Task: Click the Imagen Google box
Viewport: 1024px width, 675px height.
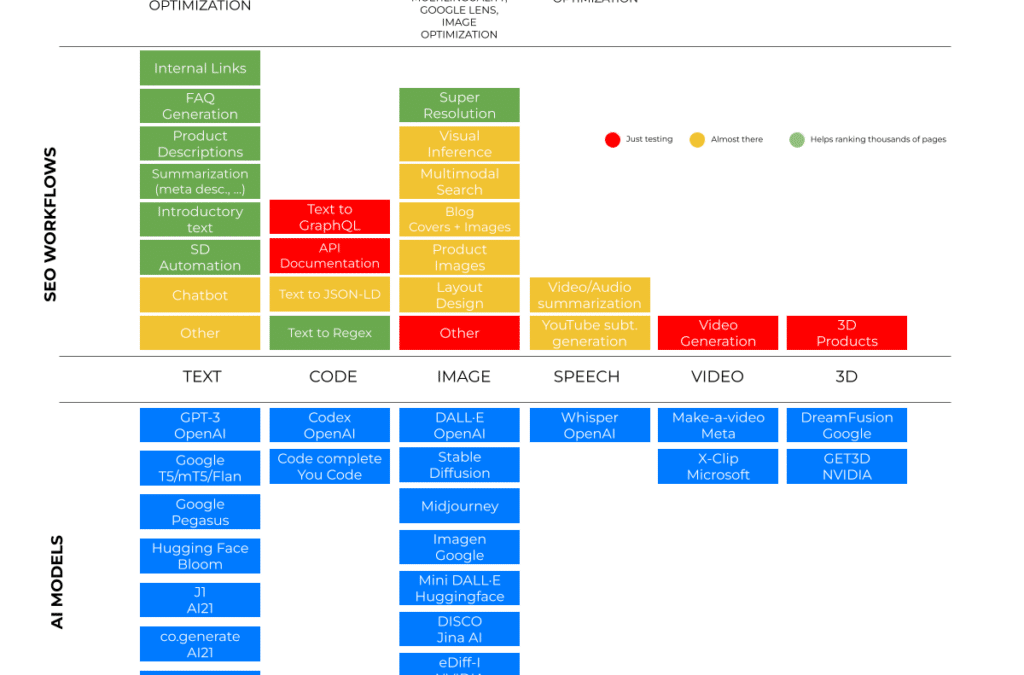Action: 459,547
